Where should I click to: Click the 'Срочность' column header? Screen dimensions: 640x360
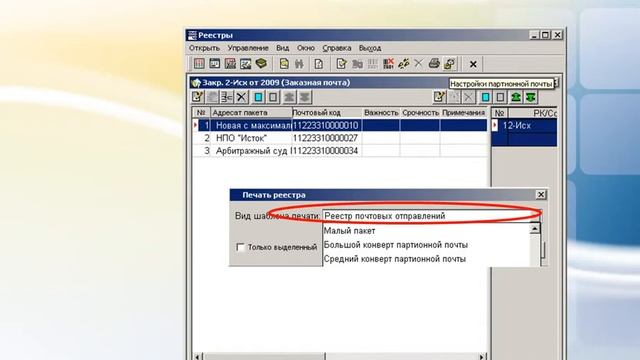click(420, 113)
